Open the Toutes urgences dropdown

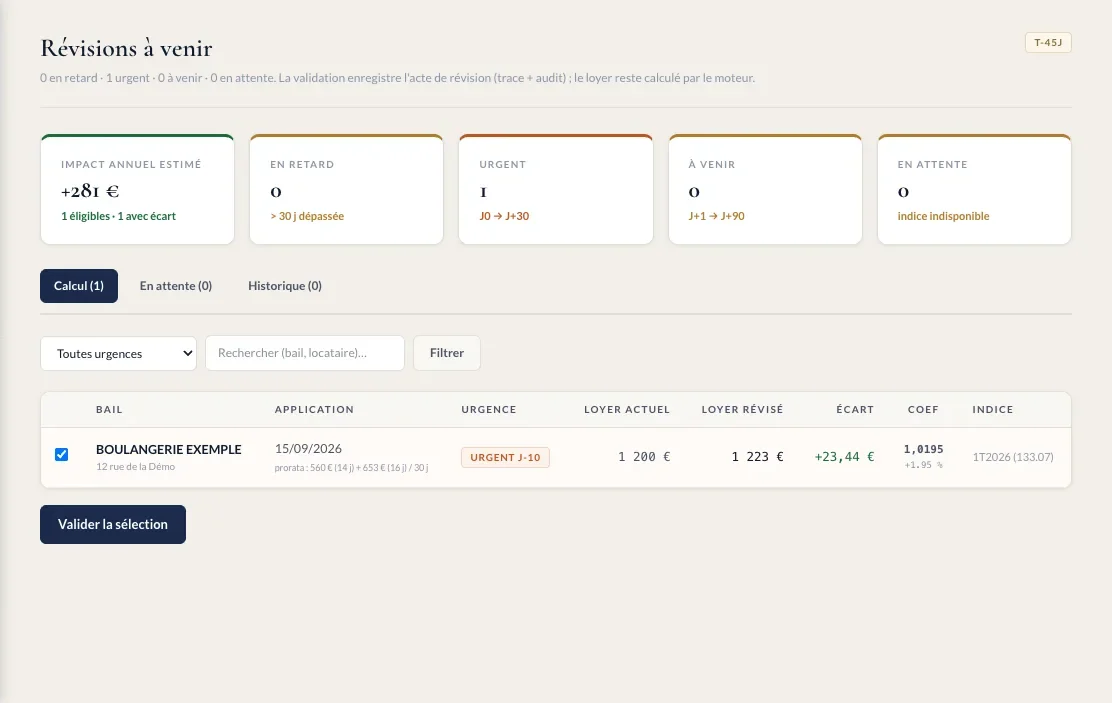pos(118,353)
